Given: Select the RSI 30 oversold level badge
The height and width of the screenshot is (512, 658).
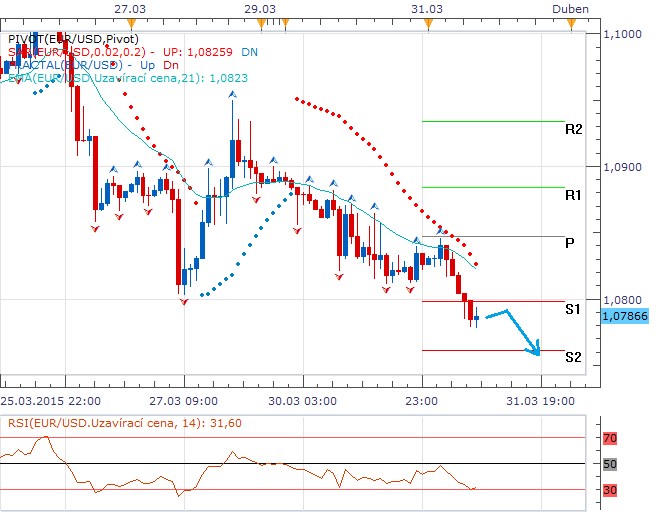Looking at the screenshot, I should [x=610, y=490].
